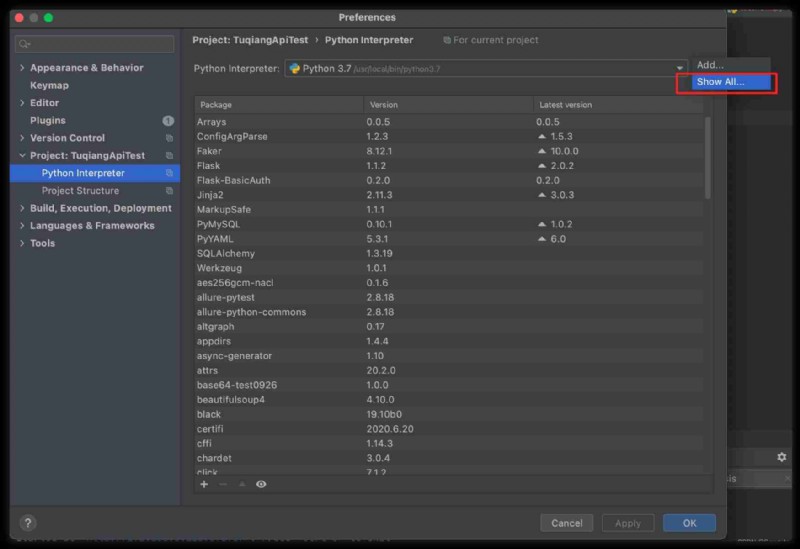800x549 pixels.
Task: Click the package list vertical scrollbar
Action: [x=708, y=158]
